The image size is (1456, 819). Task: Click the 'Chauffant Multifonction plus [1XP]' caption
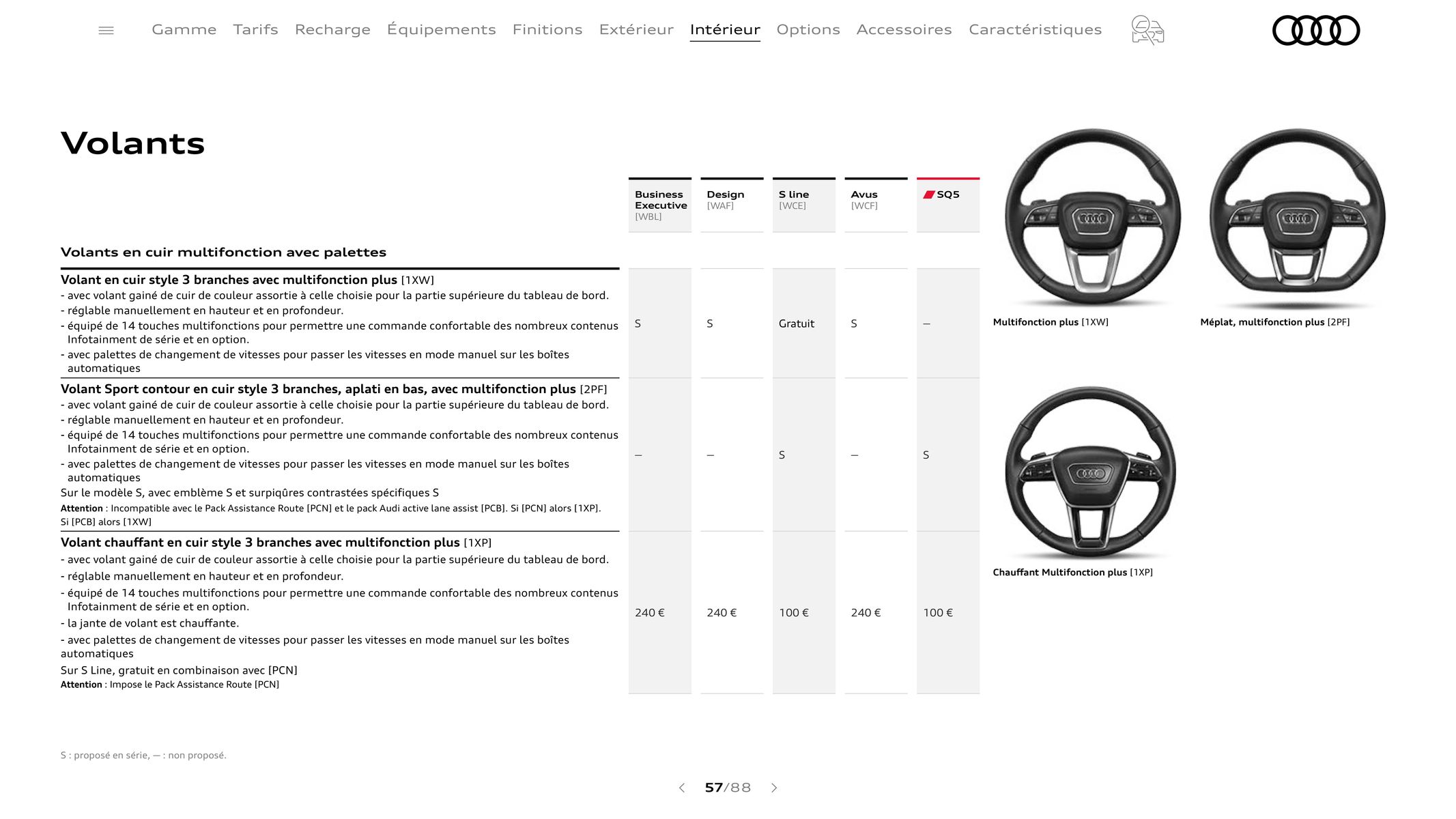1072,573
